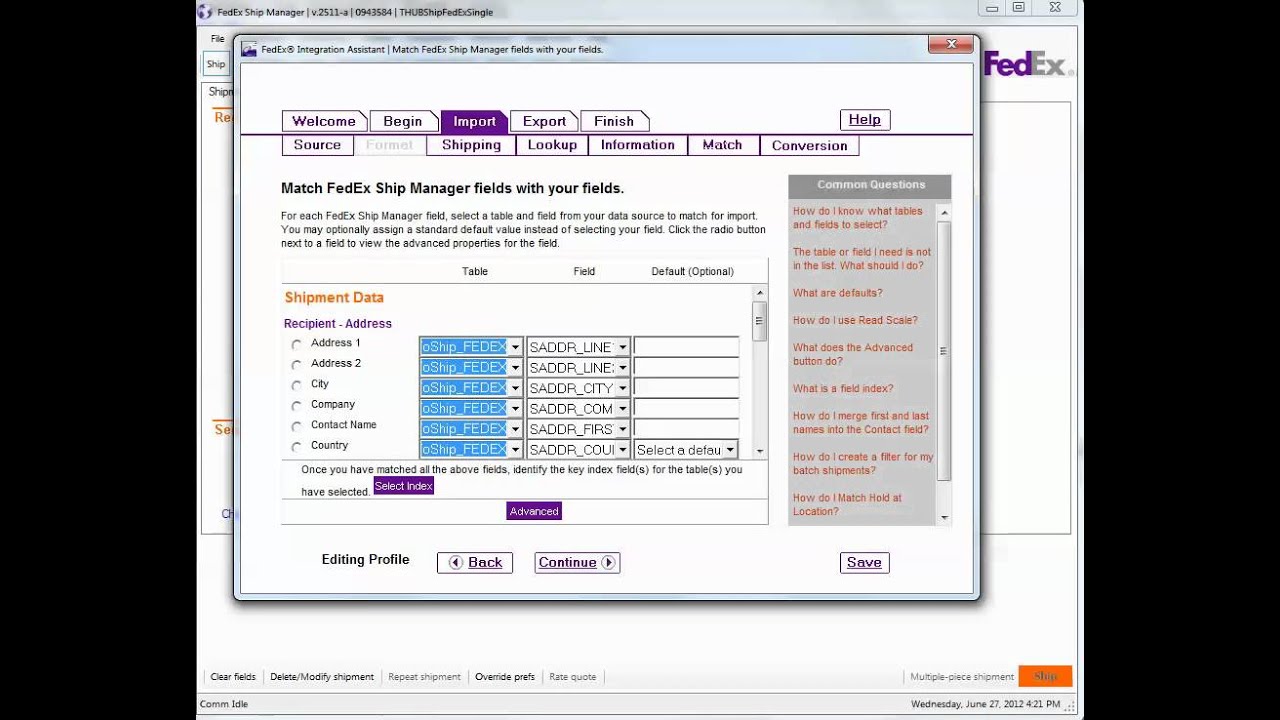Viewport: 1280px width, 720px height.
Task: Select the Address 1 radio button
Action: click(296, 345)
